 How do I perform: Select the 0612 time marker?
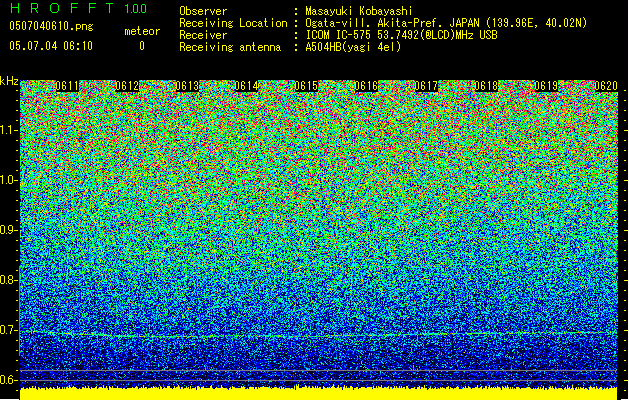(x=127, y=86)
